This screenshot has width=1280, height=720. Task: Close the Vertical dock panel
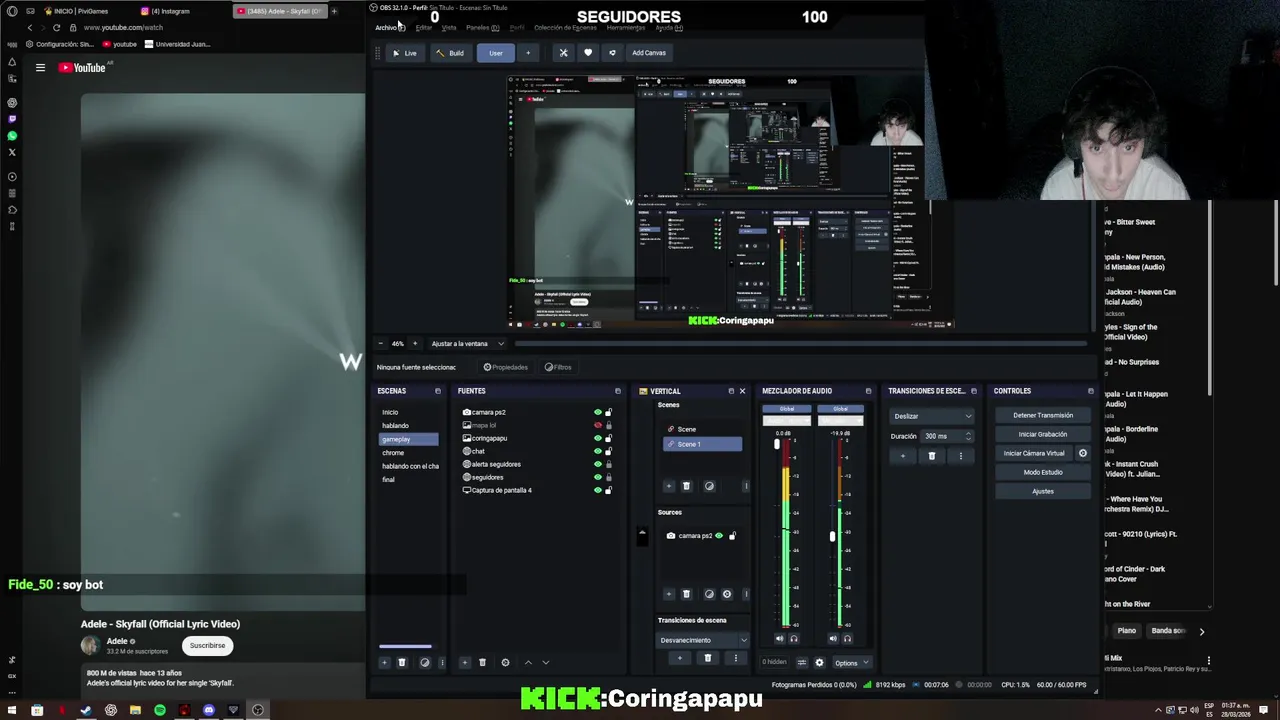click(742, 391)
